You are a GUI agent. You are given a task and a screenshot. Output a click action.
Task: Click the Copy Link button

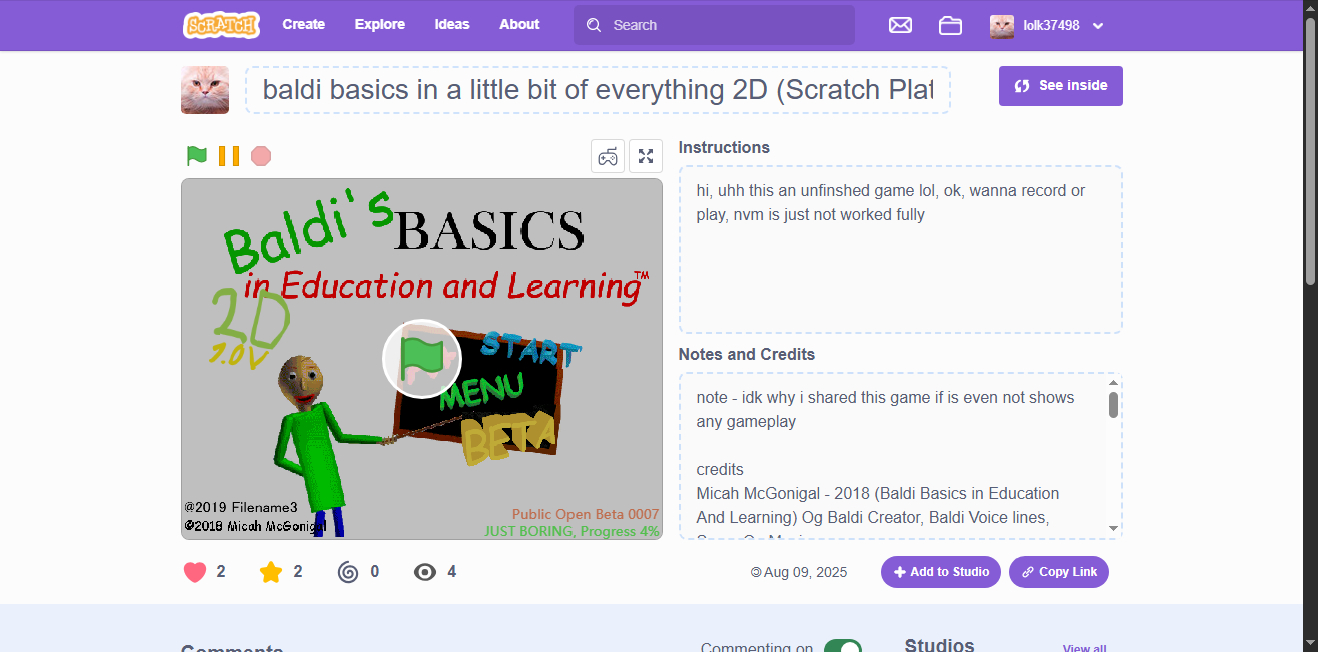tap(1059, 572)
